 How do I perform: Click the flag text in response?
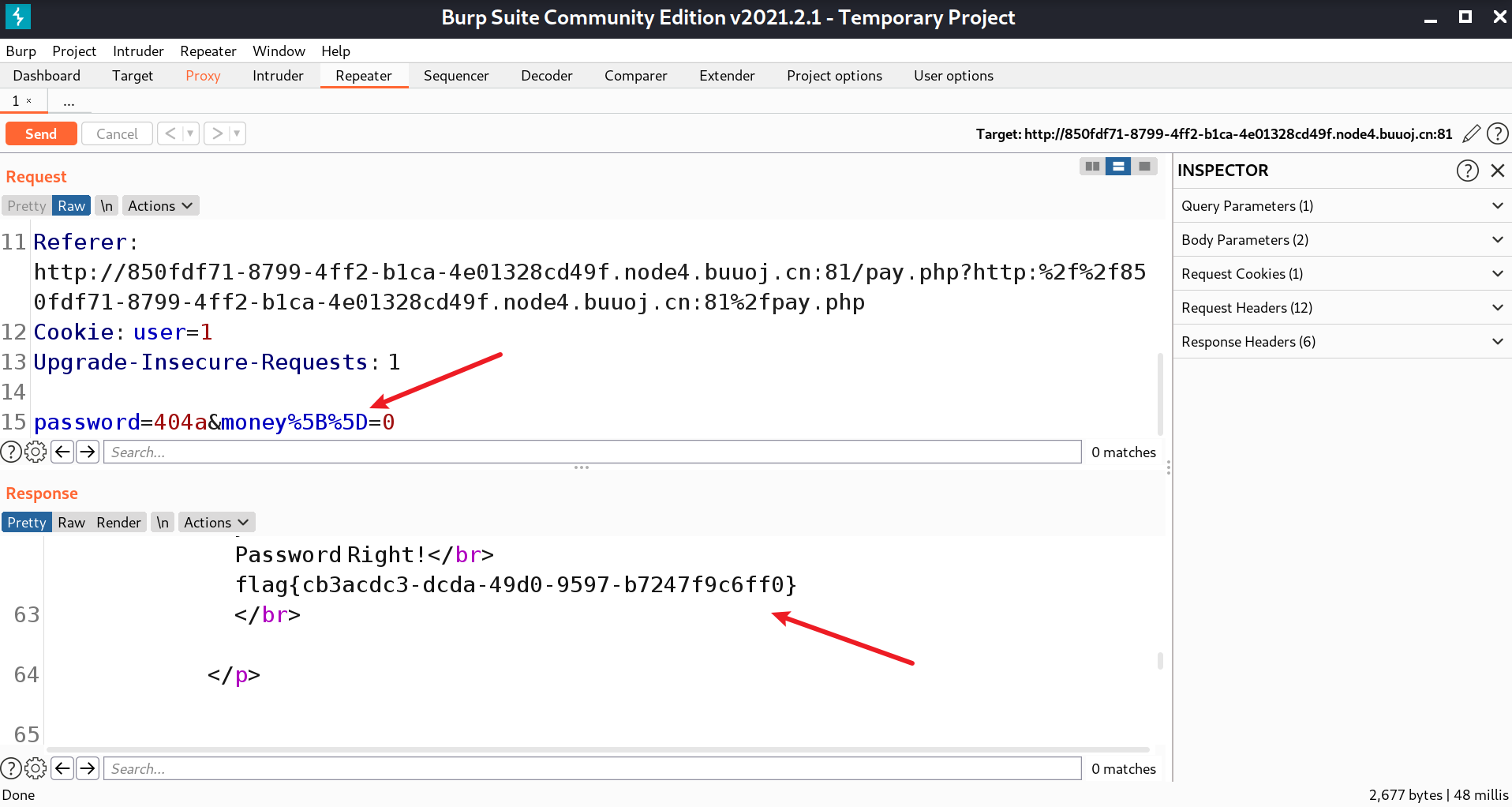(516, 584)
